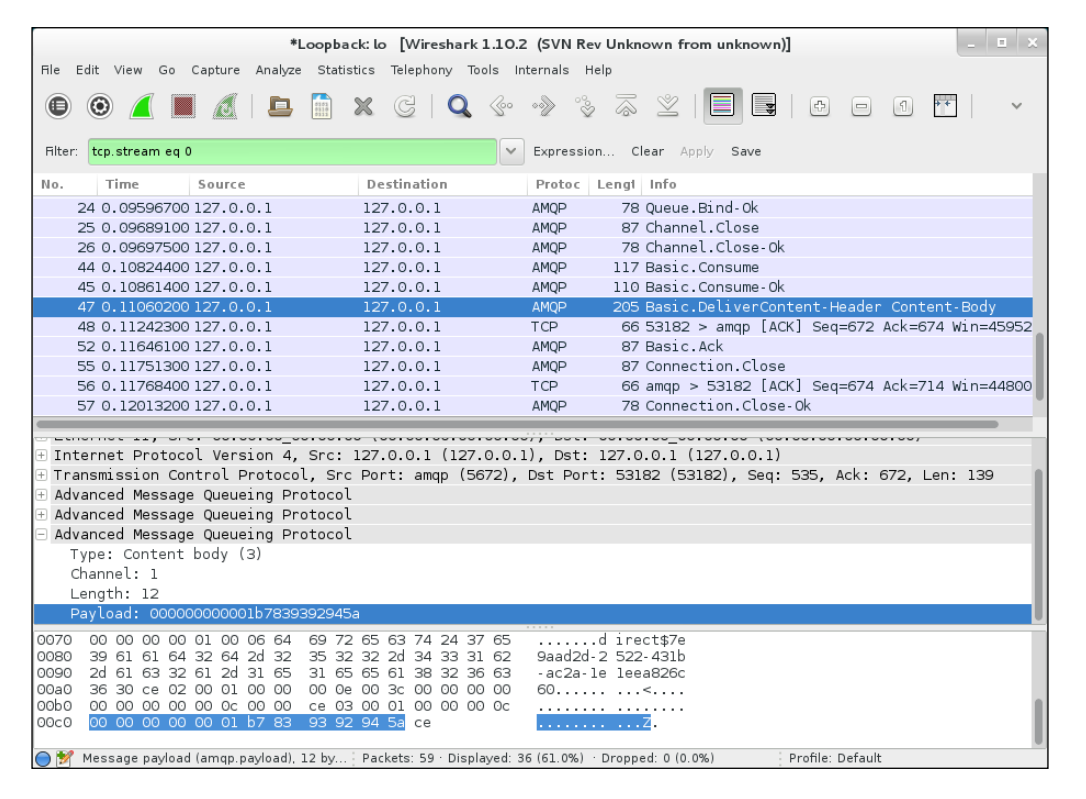Select packet 52 Basic.Ack row
The height and width of the screenshot is (799, 1086).
tap(533, 346)
